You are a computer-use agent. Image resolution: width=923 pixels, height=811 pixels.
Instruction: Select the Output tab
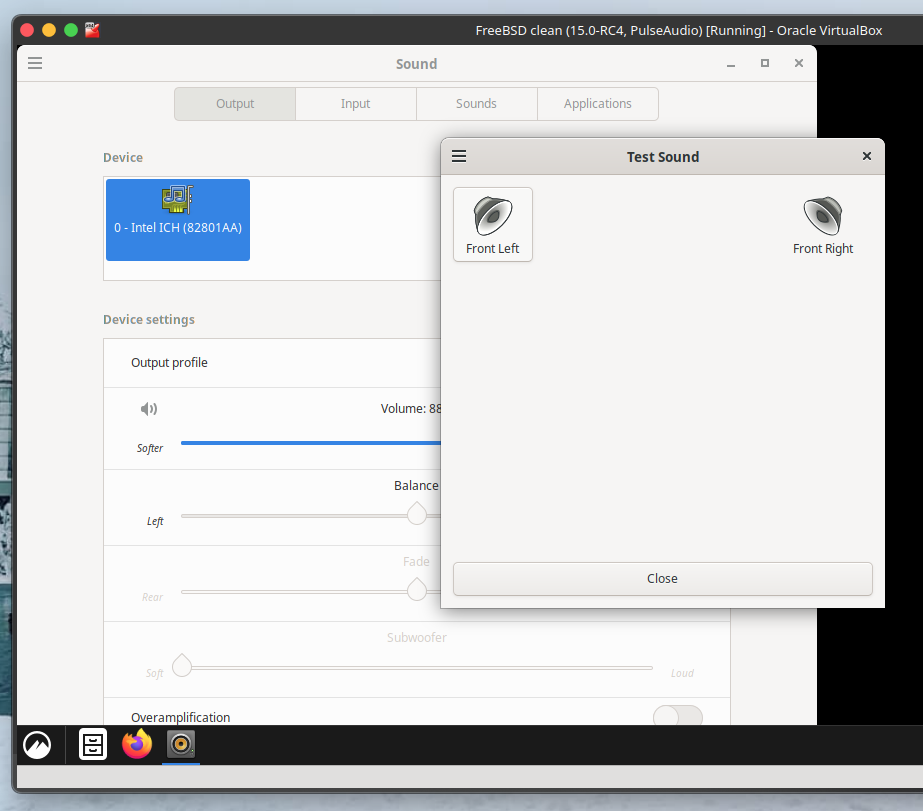(x=235, y=104)
